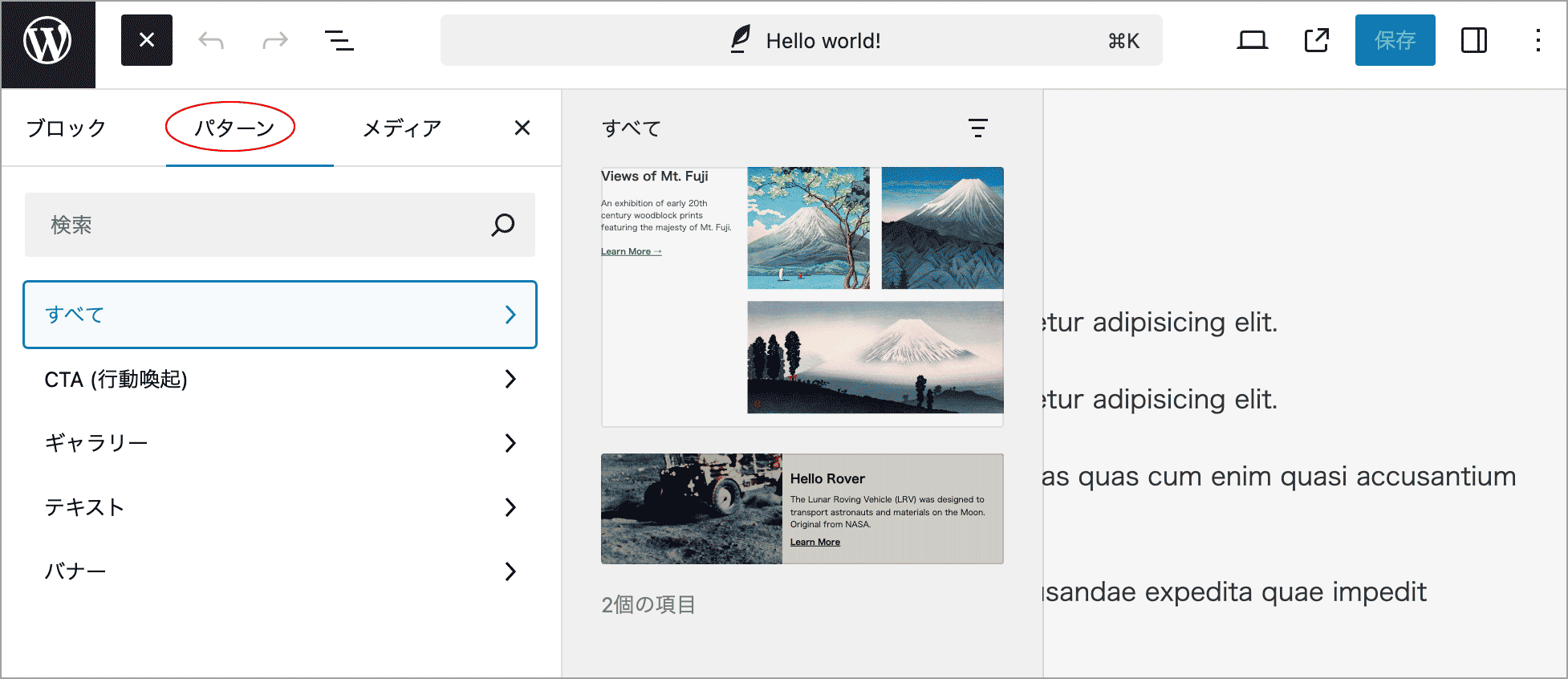Close the inserter panel with X icon

(x=522, y=128)
